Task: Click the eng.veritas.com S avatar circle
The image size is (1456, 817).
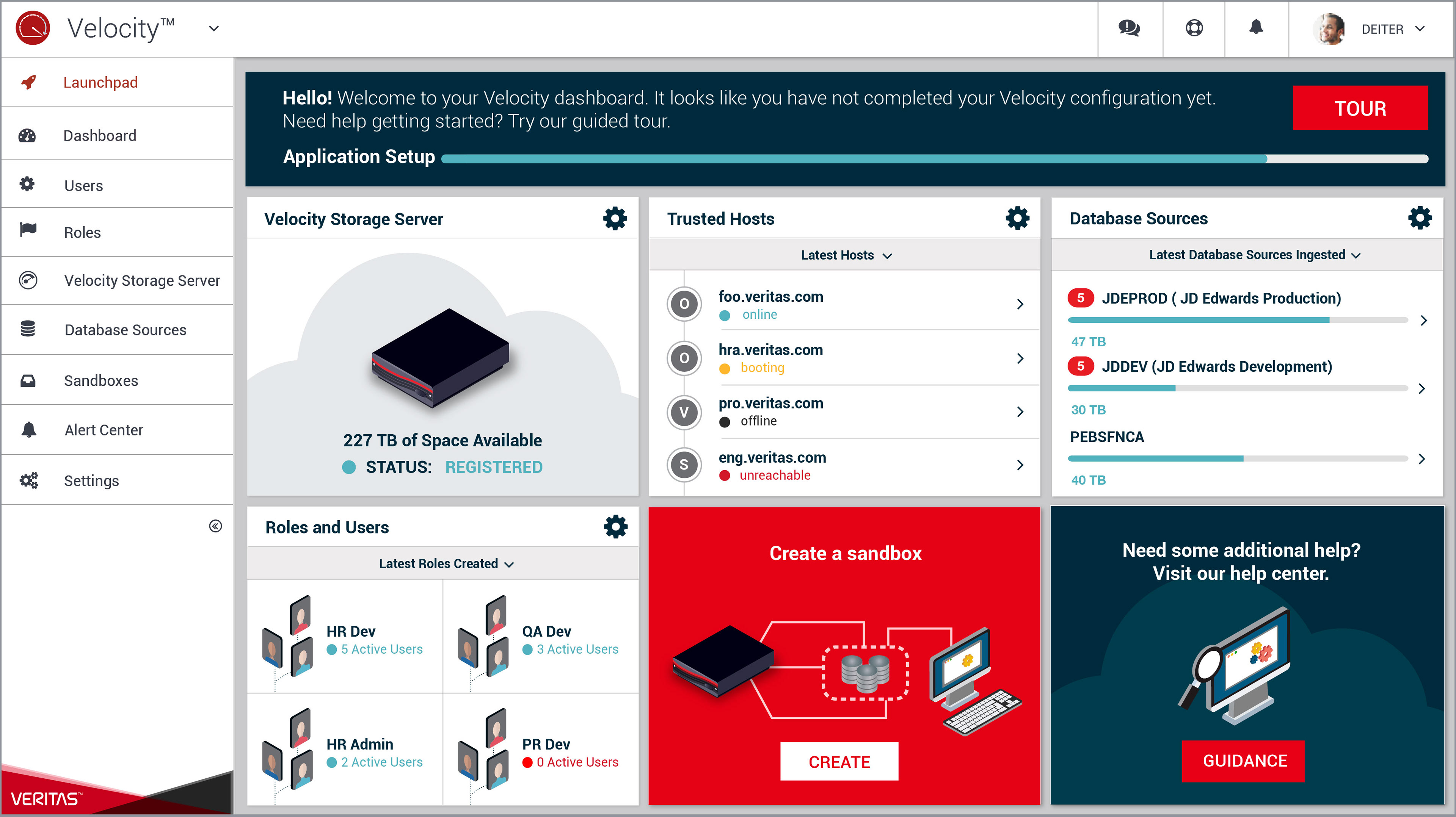Action: click(x=684, y=465)
